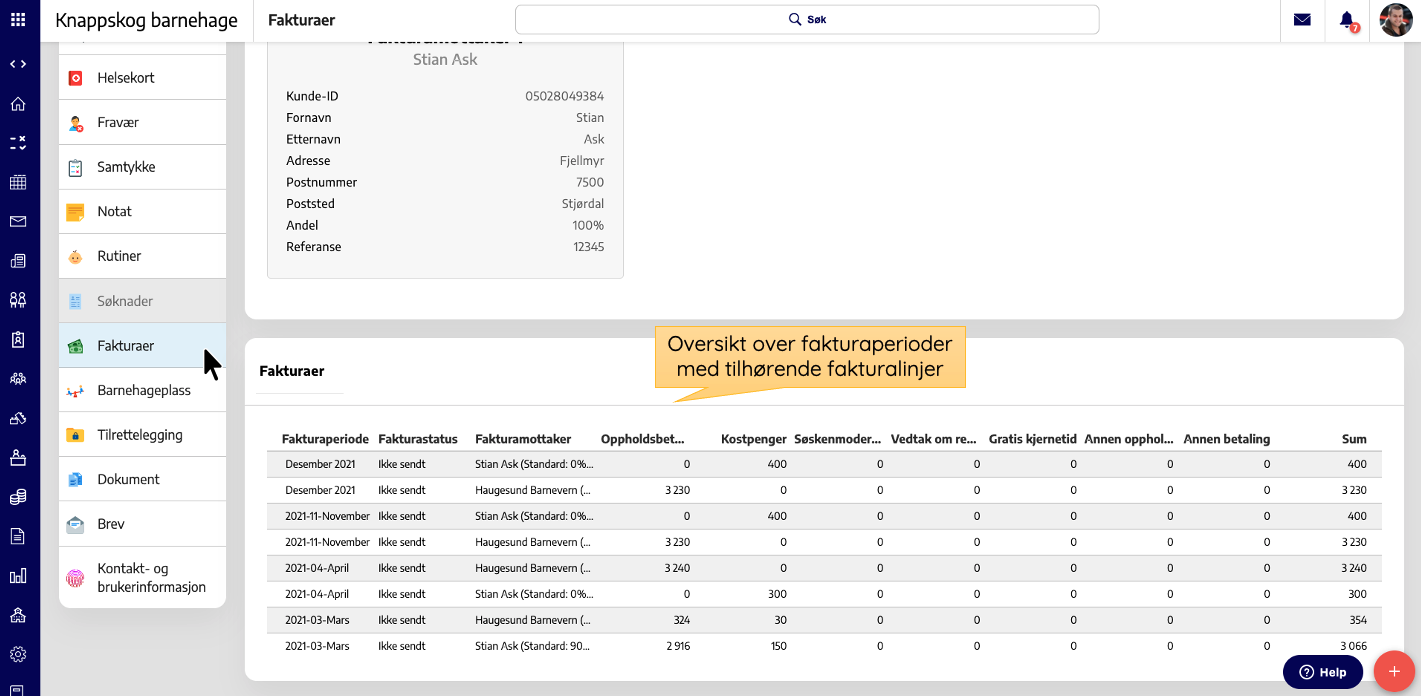Screen dimensions: 1421x696
Task: Open the bar chart icon in left rail
Action: 18,575
